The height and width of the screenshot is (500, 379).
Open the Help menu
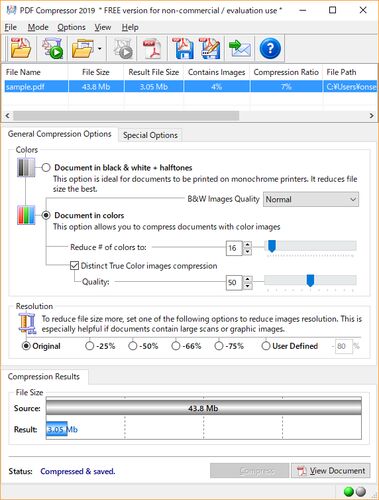tap(130, 27)
